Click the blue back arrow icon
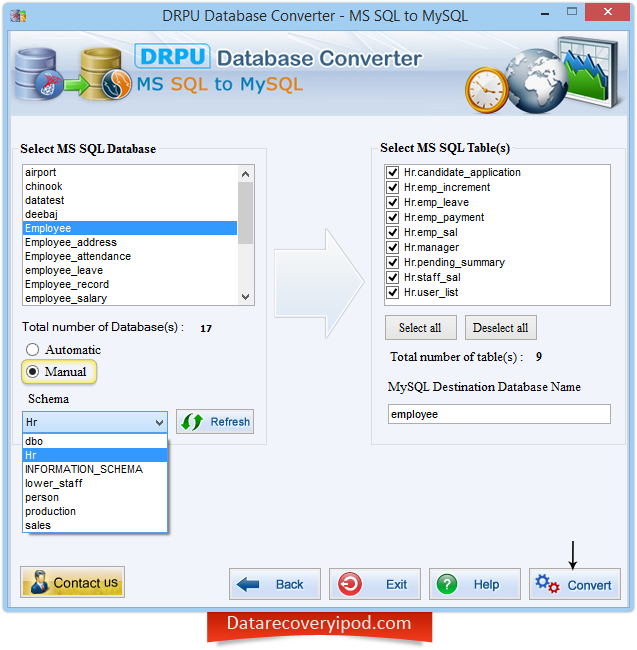 click(248, 585)
